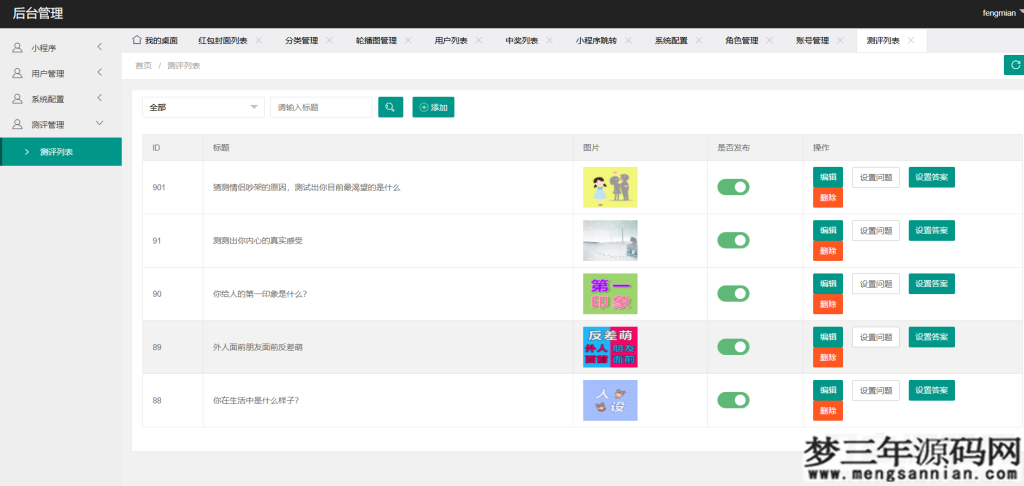Close the 系统配置 tab
Viewport: 1024px width, 486px height.
pos(699,40)
